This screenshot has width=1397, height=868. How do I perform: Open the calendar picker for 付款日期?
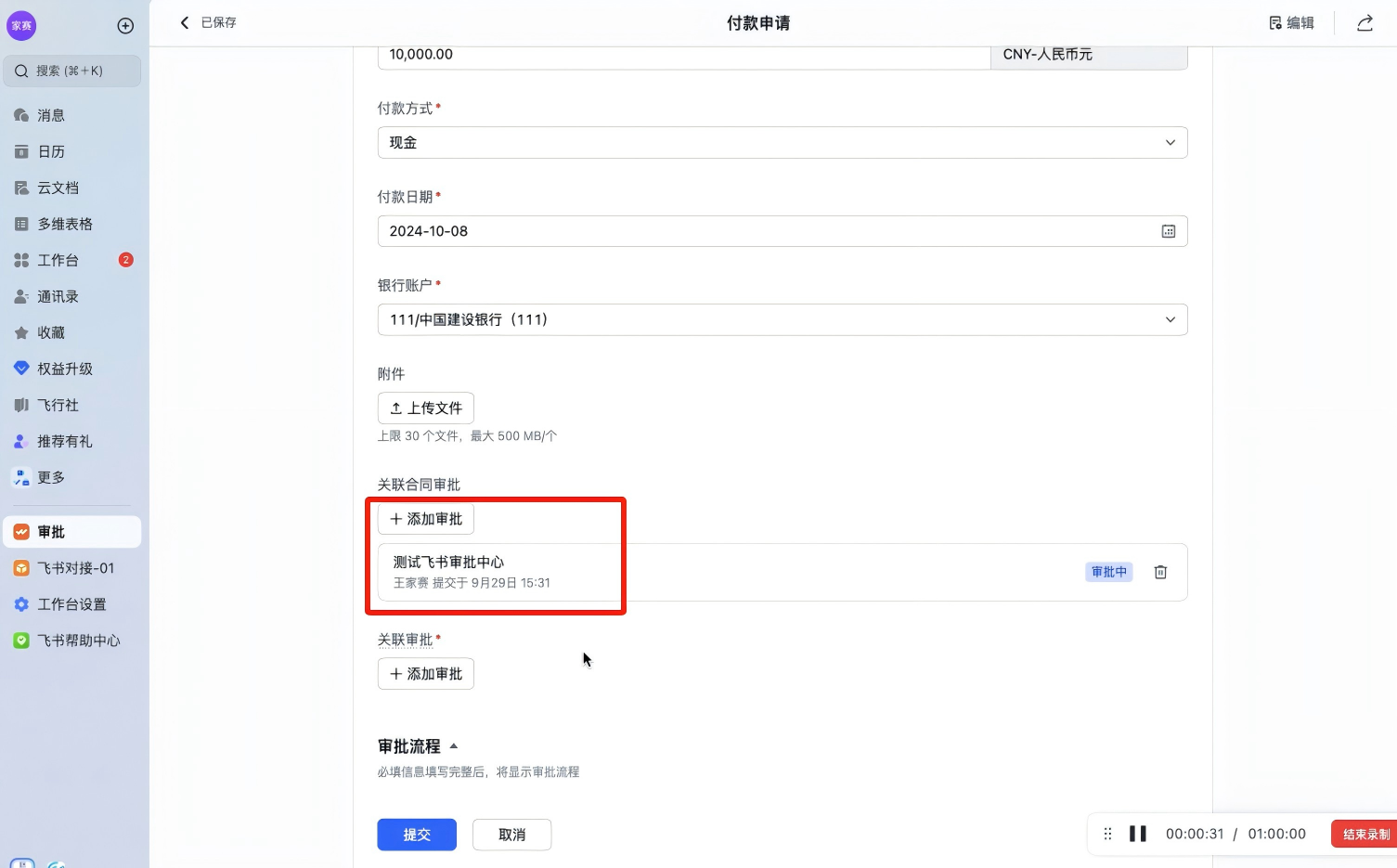pyautogui.click(x=1169, y=231)
